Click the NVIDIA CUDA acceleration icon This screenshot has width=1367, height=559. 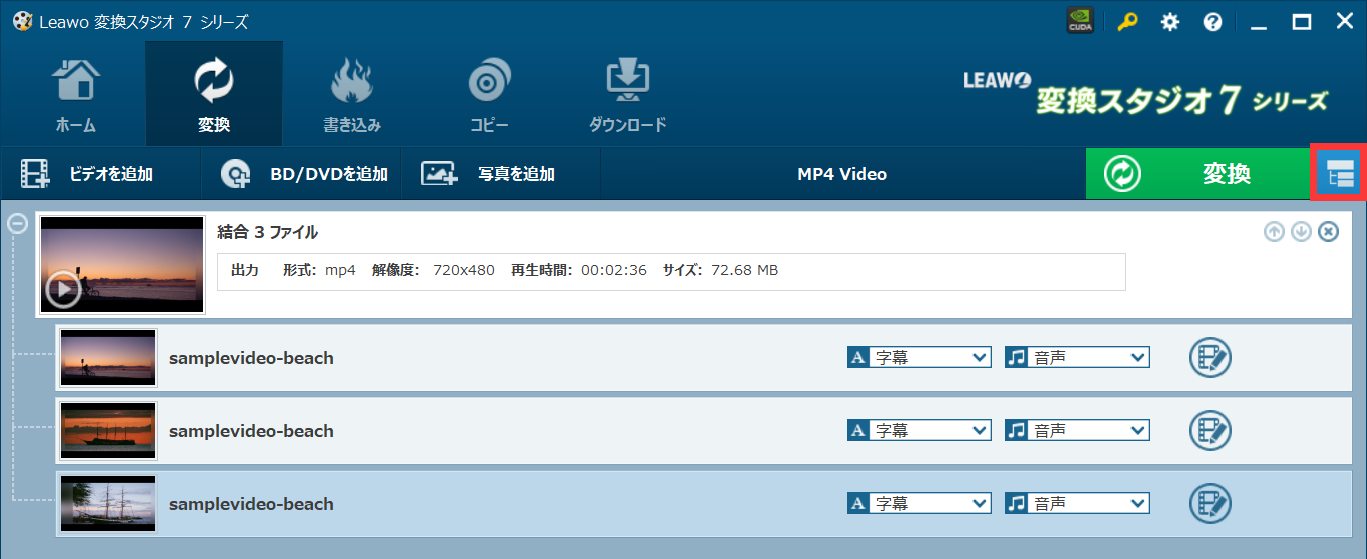point(1080,21)
